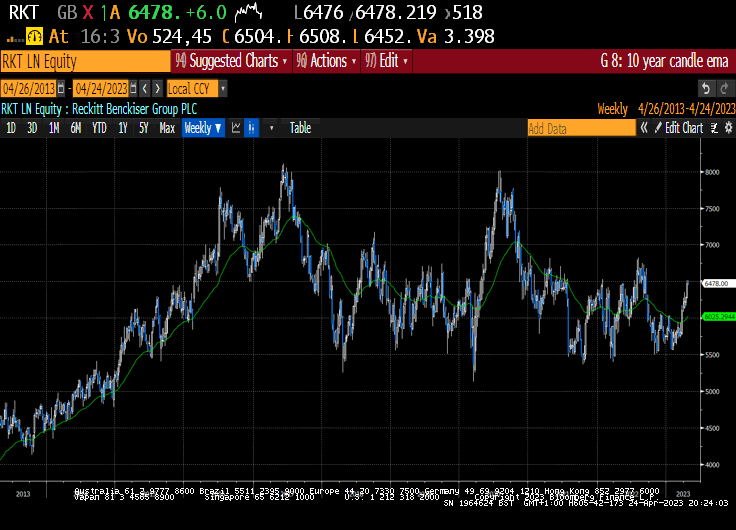Select the 1Y time range

123,128
